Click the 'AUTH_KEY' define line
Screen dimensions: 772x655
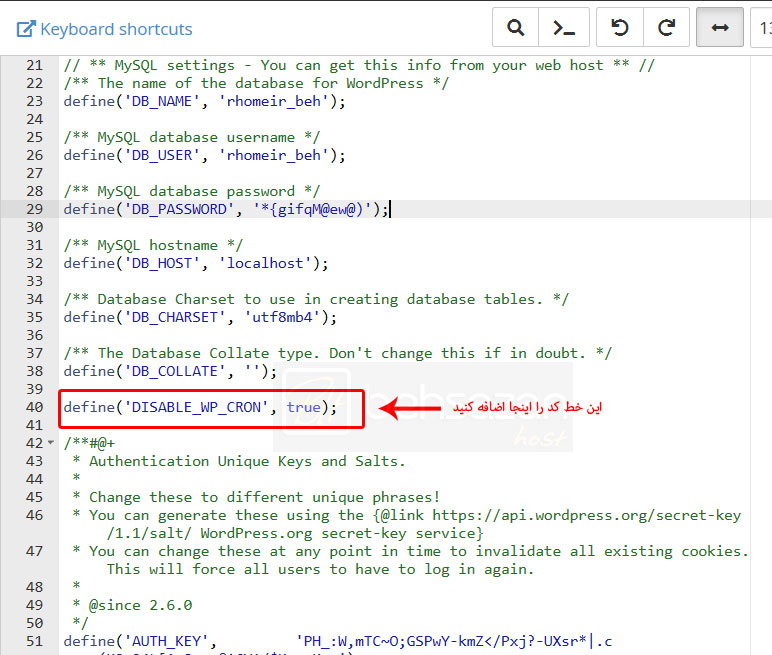coord(338,641)
